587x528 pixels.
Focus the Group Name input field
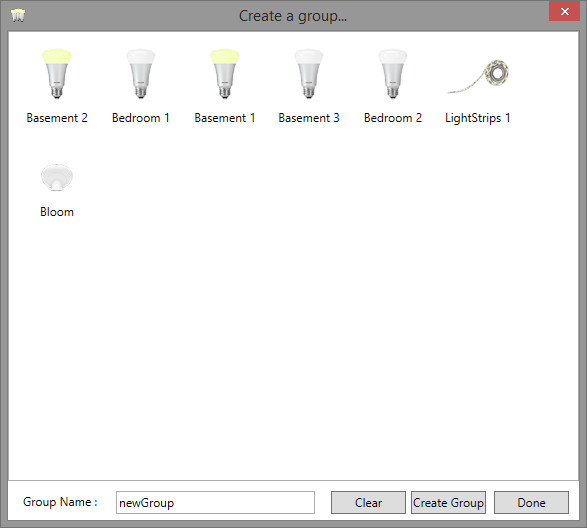pos(215,503)
